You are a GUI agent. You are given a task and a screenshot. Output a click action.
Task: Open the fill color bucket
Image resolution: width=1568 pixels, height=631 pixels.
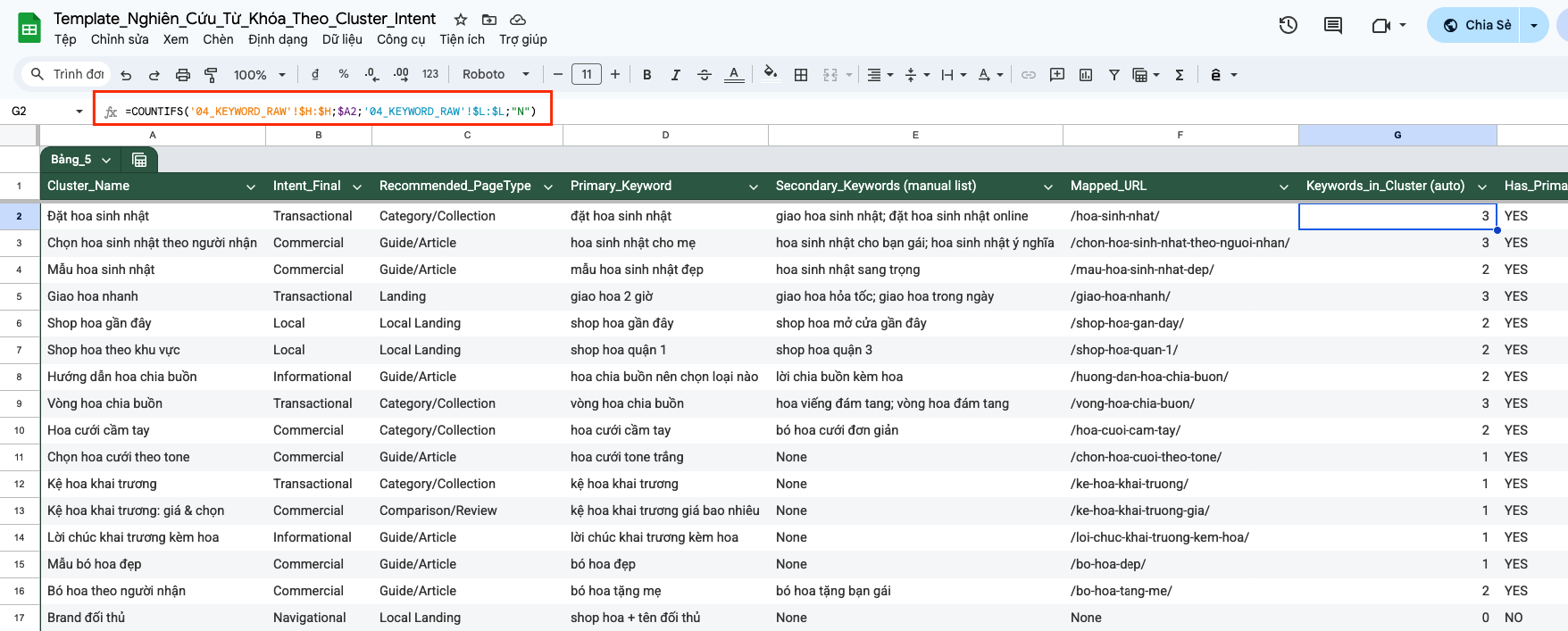(x=771, y=74)
